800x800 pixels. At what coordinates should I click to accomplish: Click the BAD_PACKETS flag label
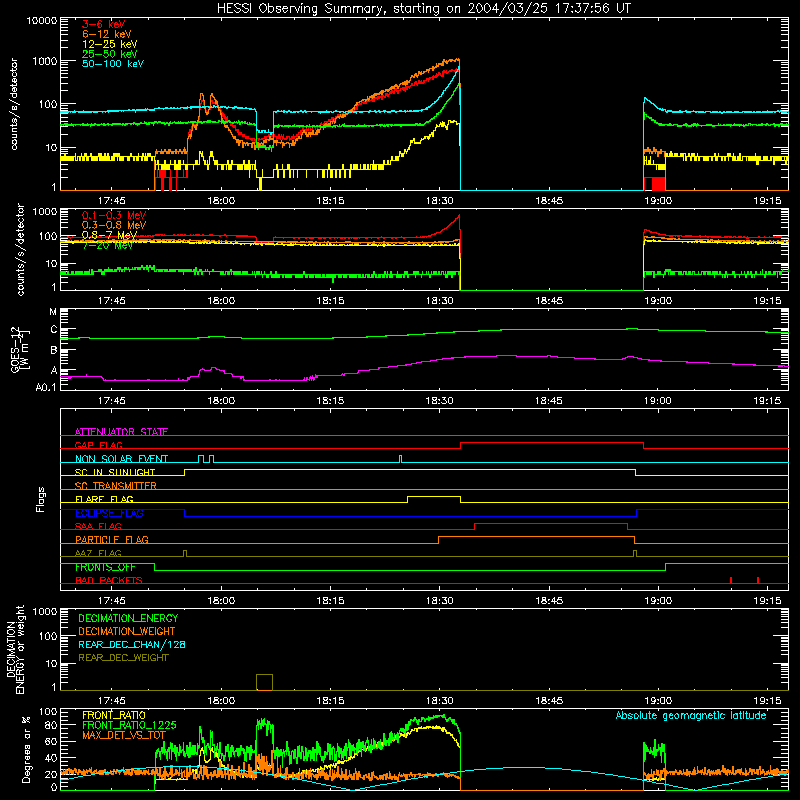[109, 580]
